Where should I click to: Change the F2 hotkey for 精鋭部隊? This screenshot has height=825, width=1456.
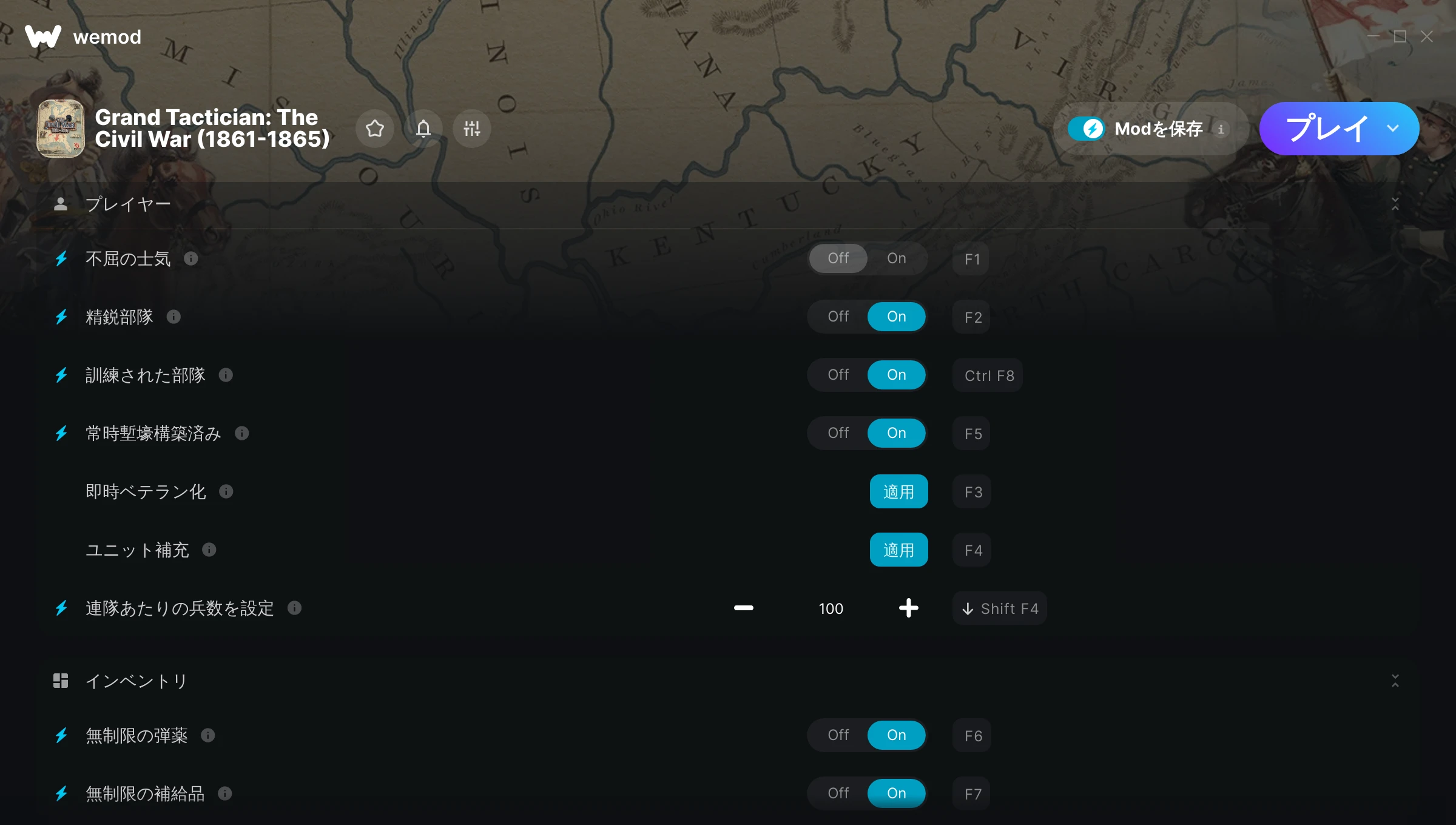(x=972, y=317)
